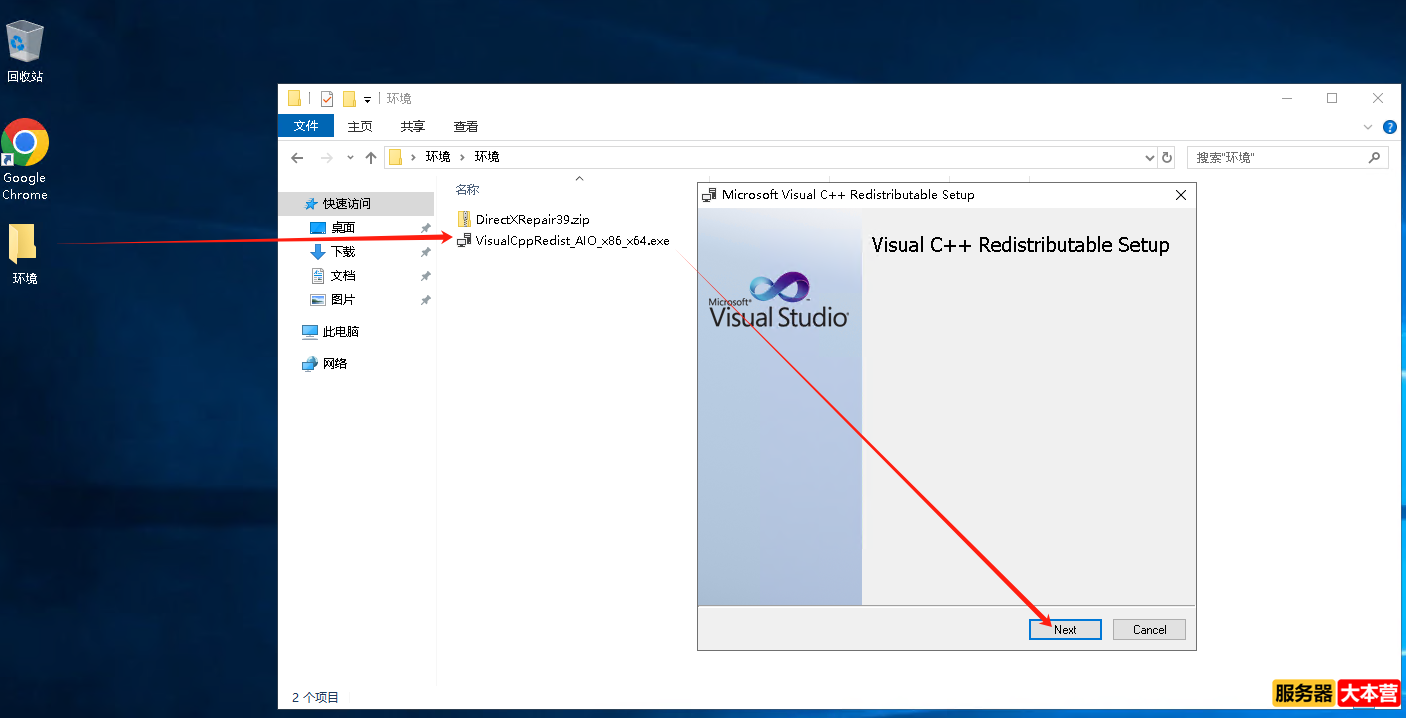Sort by the 名称 column header
The width and height of the screenshot is (1406, 718).
[467, 189]
